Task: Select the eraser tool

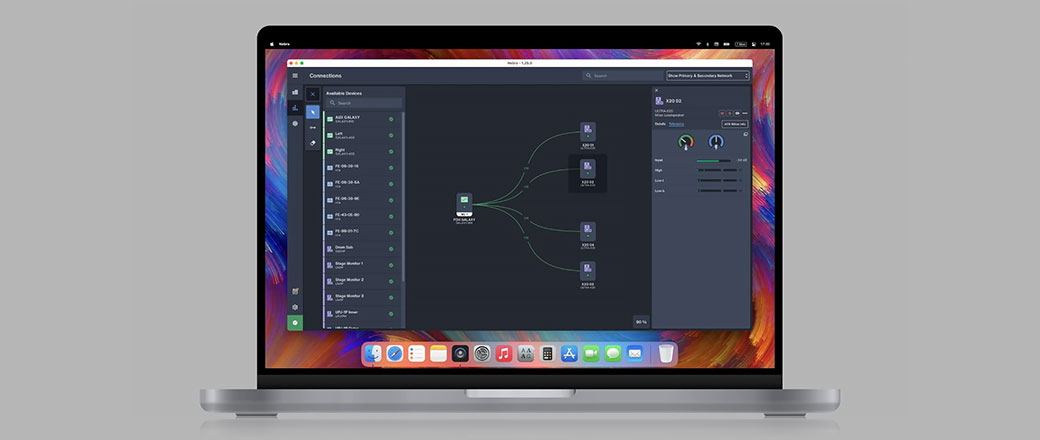Action: click(x=312, y=143)
